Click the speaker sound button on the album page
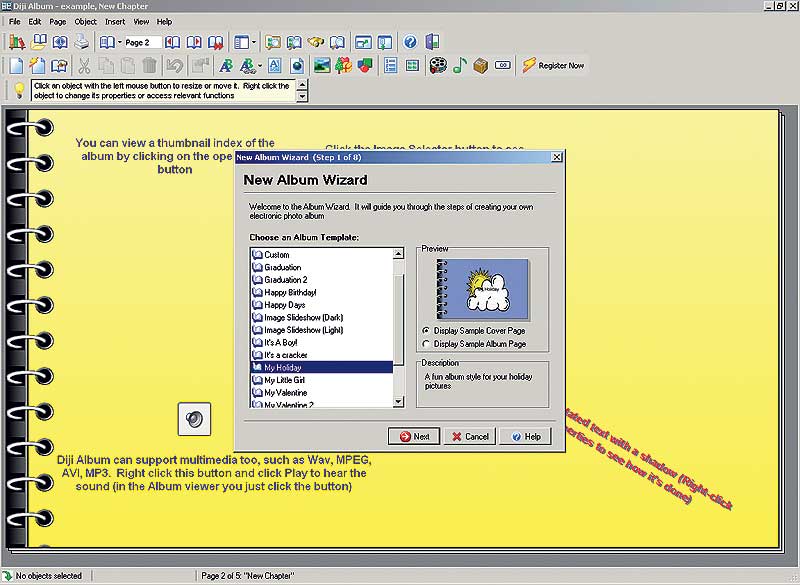Screen dimensions: 800x585 pos(194,419)
